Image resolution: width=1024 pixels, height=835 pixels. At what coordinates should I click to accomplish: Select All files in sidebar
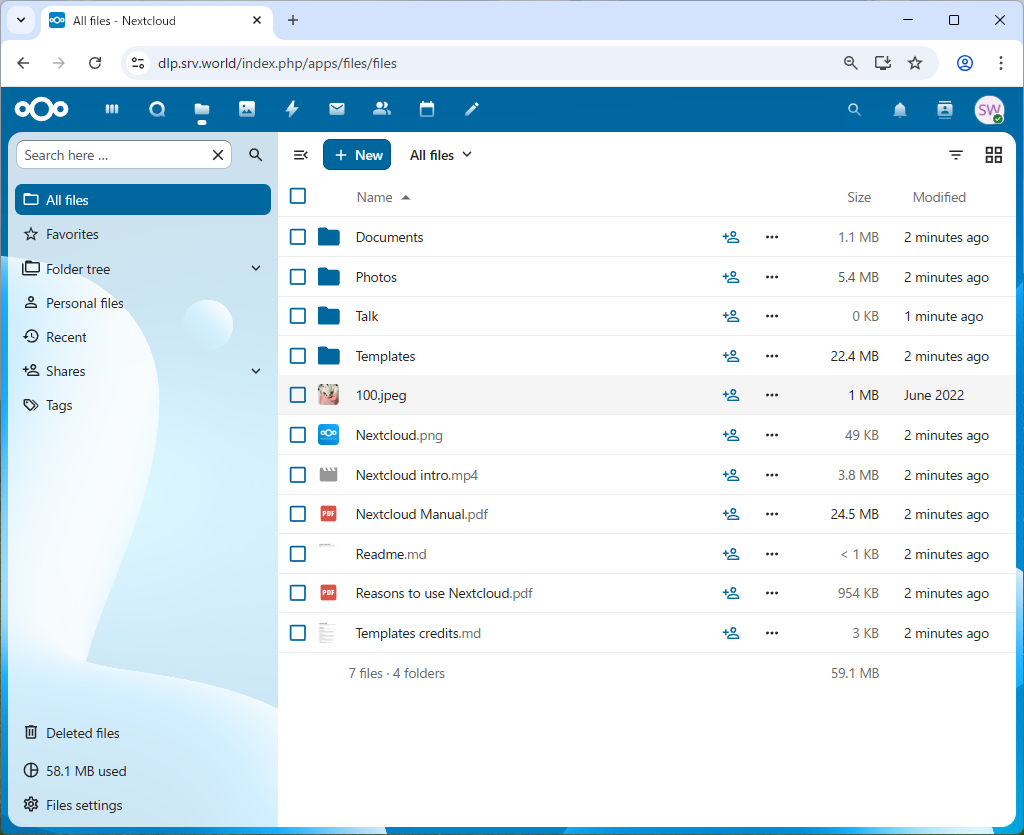143,200
